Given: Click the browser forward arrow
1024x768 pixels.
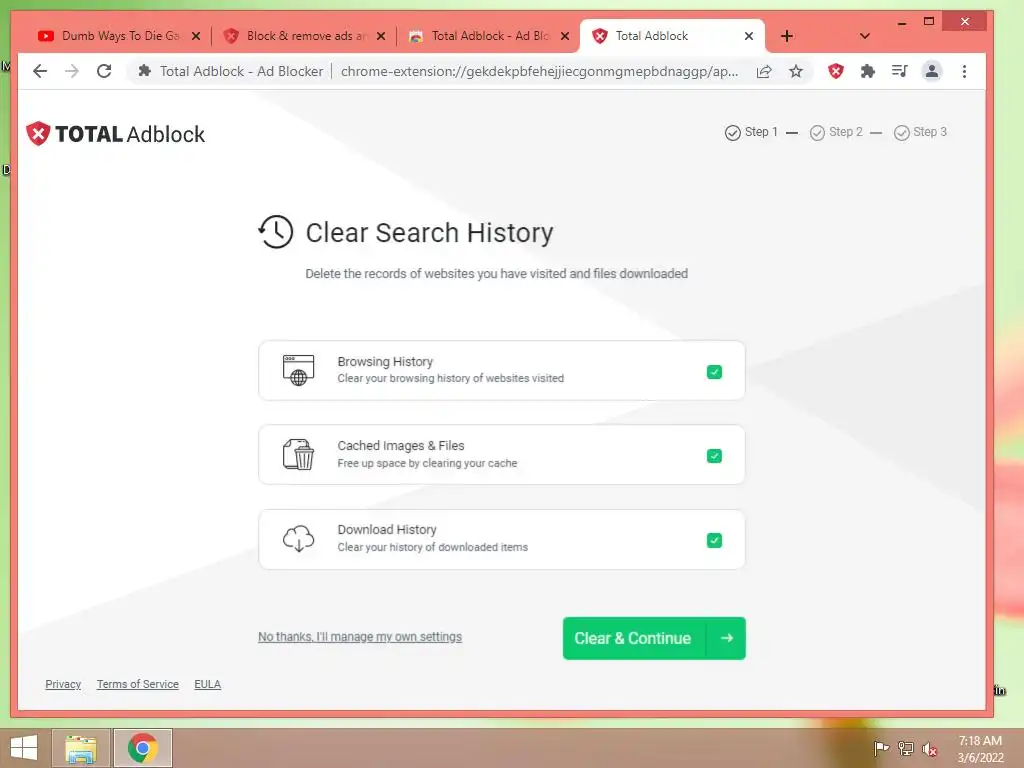Looking at the screenshot, I should pos(72,71).
